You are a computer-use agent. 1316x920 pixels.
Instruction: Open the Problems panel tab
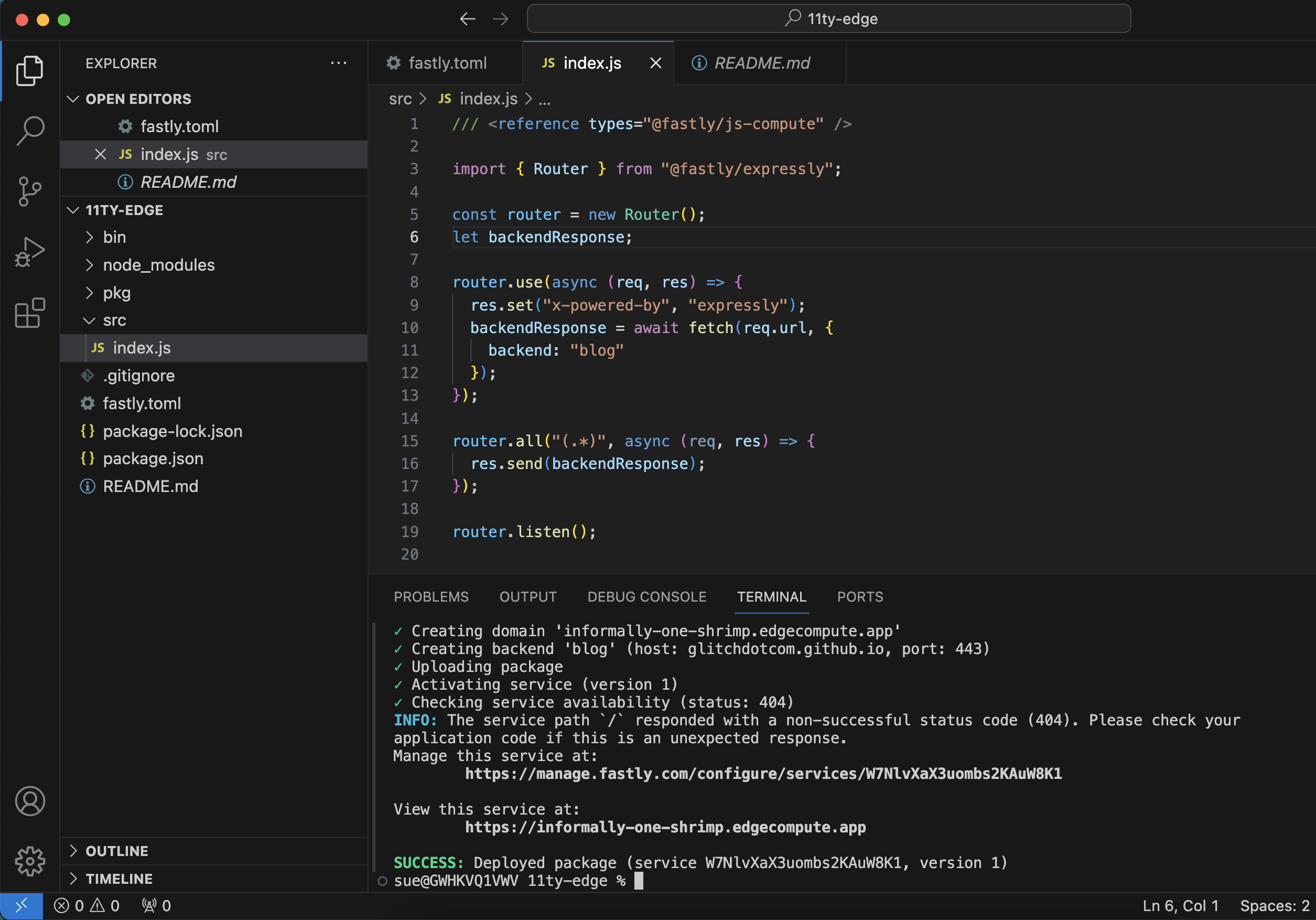point(431,596)
